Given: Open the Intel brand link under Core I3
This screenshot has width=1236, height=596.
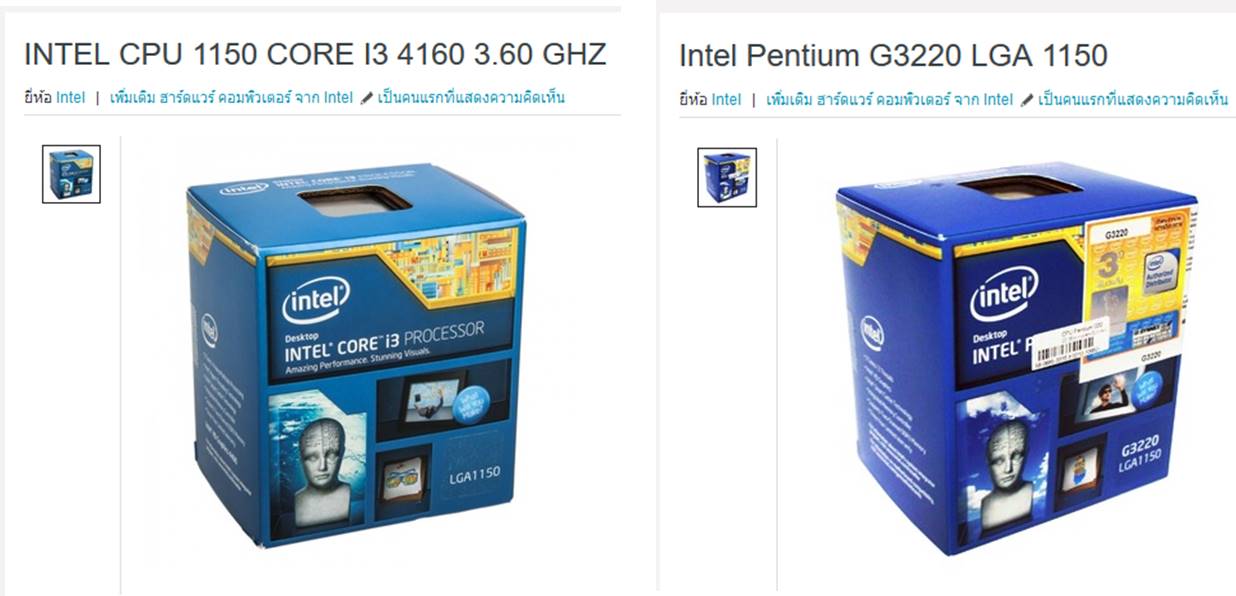Looking at the screenshot, I should pyautogui.click(x=70, y=98).
